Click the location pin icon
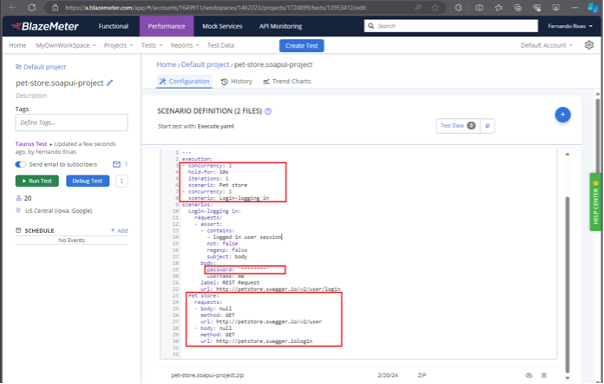Screen dimensions: 604x384 point(18,211)
